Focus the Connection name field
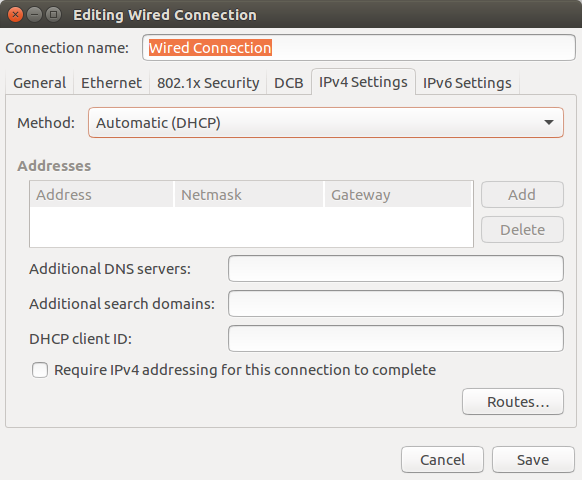Viewport: 582px width, 480px height. click(359, 48)
